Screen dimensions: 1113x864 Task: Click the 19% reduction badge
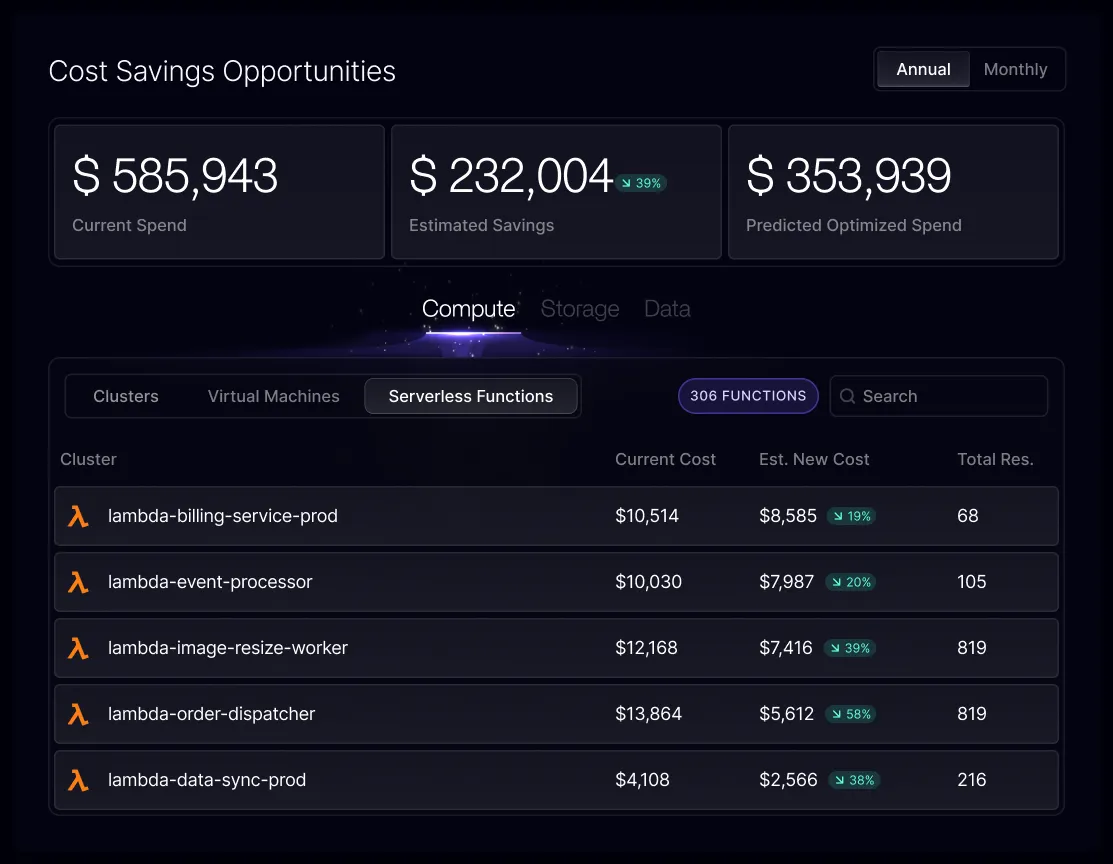pyautogui.click(x=852, y=516)
